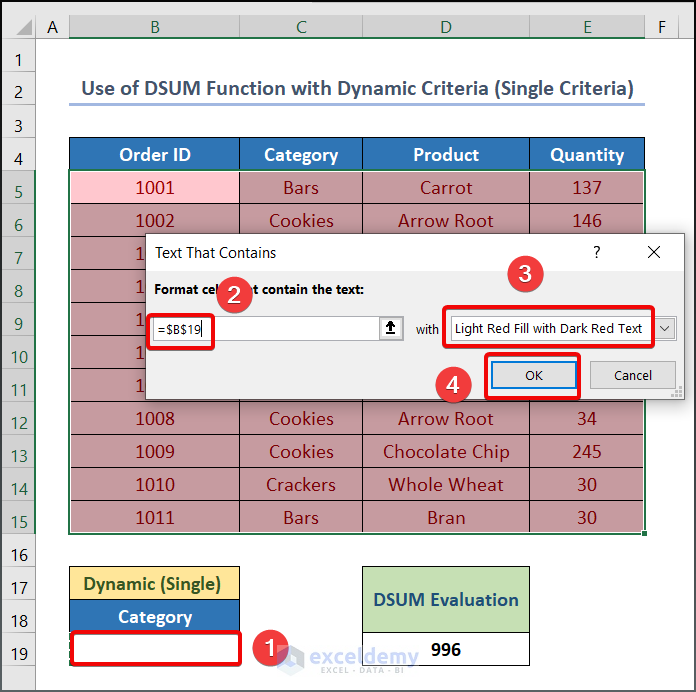Click the Cookies category cell in row 13
Image resolution: width=696 pixels, height=692 pixels.
[x=301, y=451]
